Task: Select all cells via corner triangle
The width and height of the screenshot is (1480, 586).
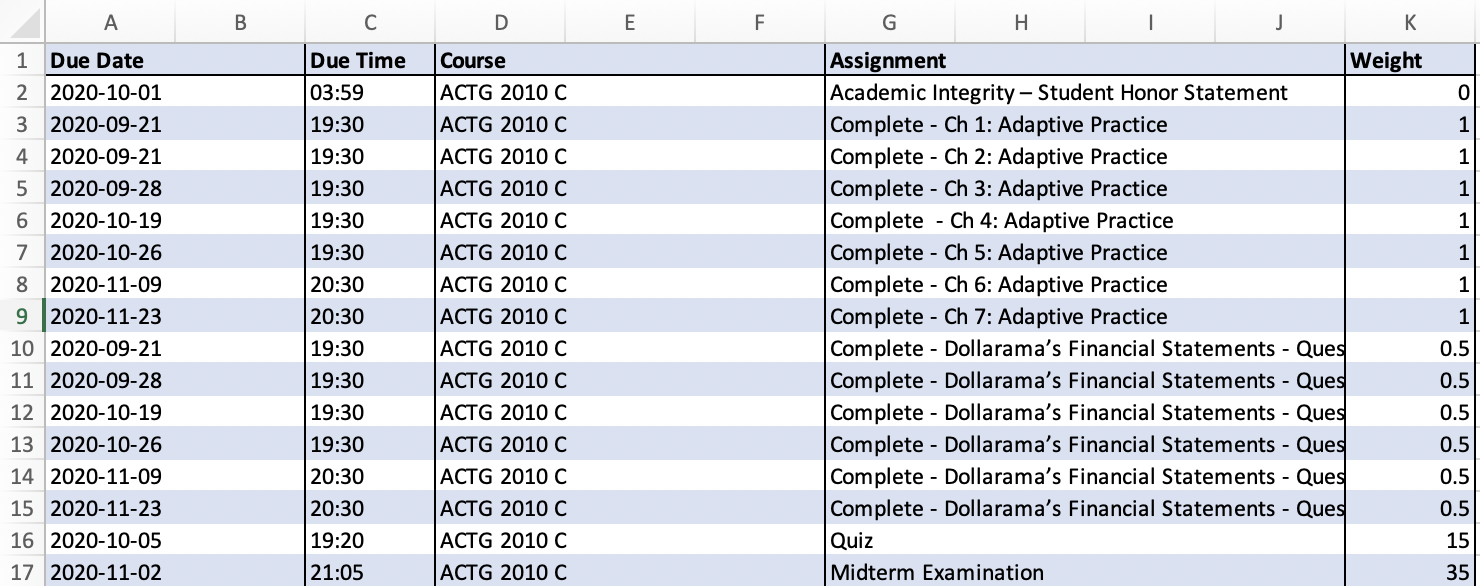Action: (x=22, y=22)
